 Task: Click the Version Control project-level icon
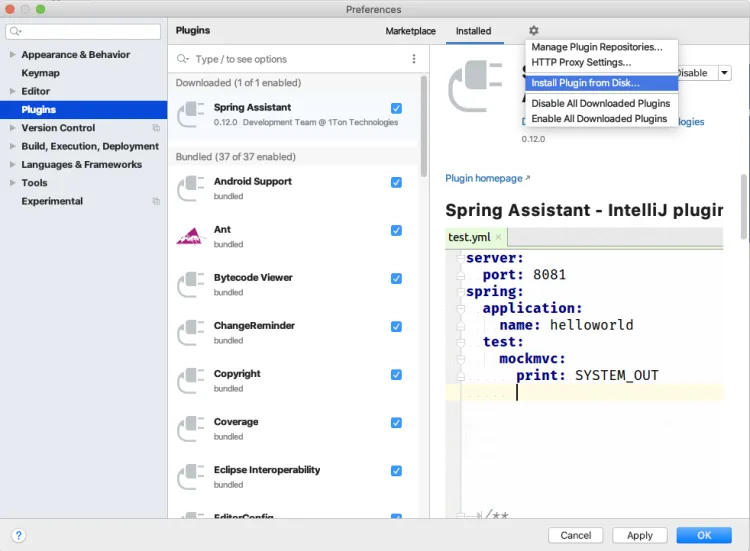(156, 128)
